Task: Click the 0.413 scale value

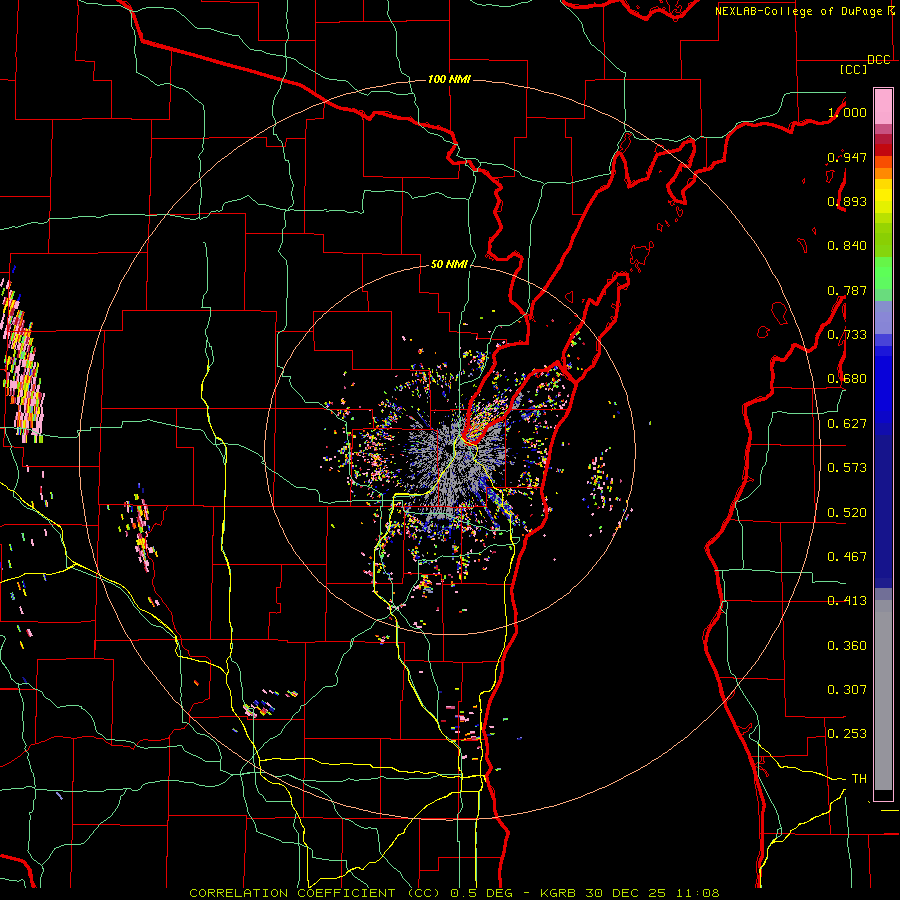Action: (x=847, y=601)
